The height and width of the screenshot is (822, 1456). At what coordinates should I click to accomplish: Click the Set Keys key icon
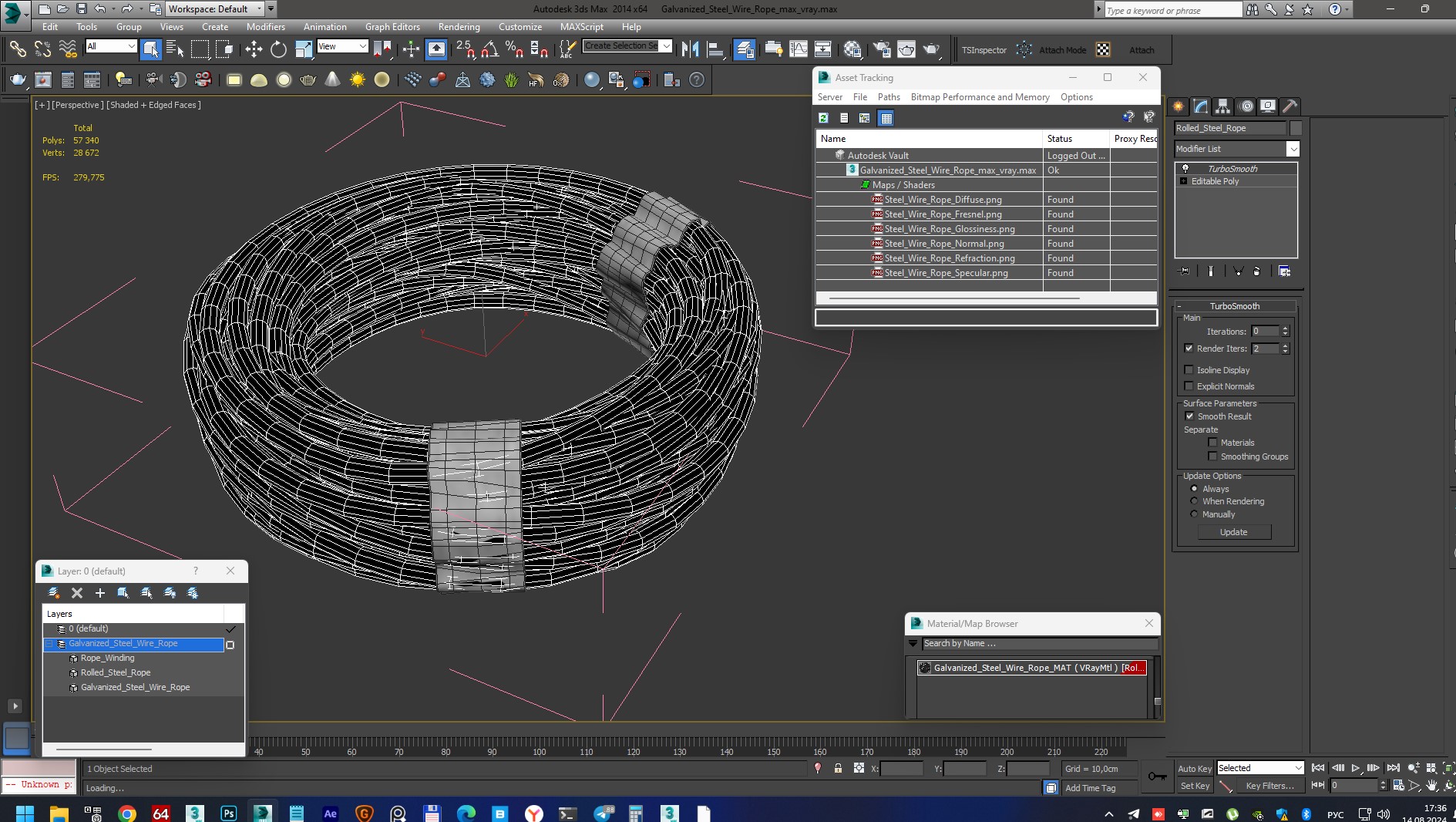1156,777
